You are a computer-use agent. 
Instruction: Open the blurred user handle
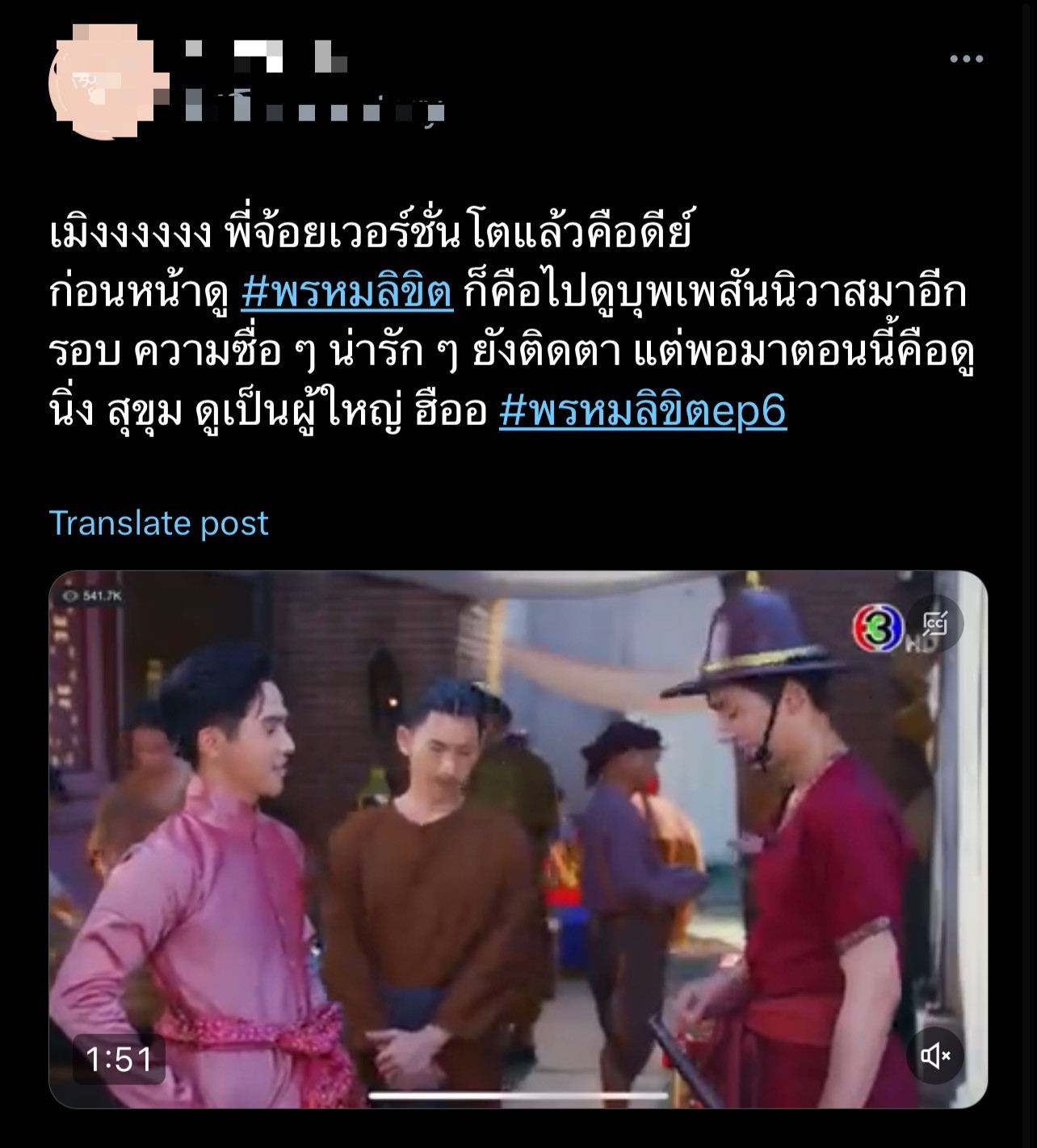pos(315,107)
